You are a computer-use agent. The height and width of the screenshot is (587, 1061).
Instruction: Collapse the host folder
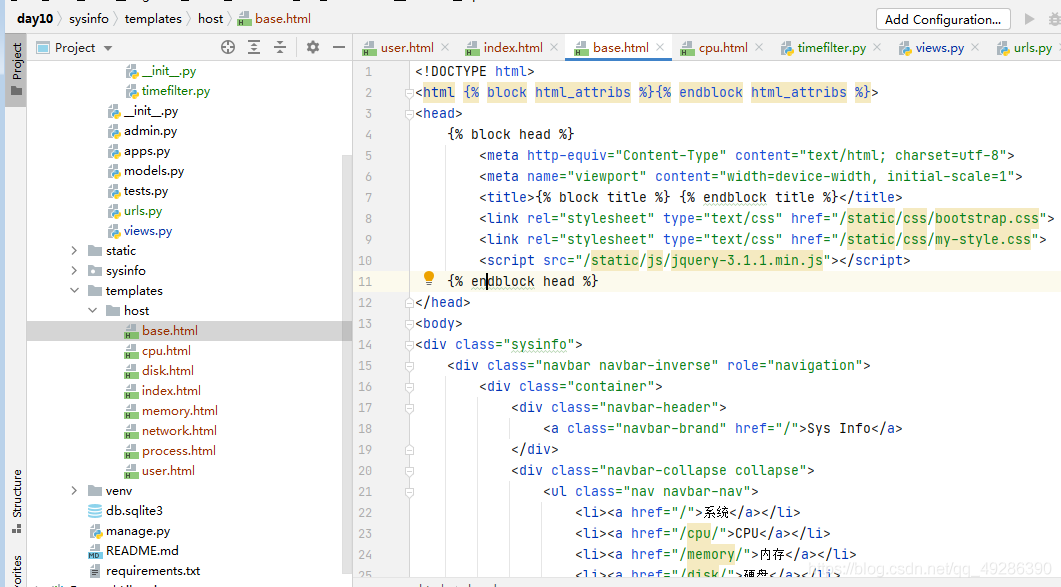coord(93,311)
